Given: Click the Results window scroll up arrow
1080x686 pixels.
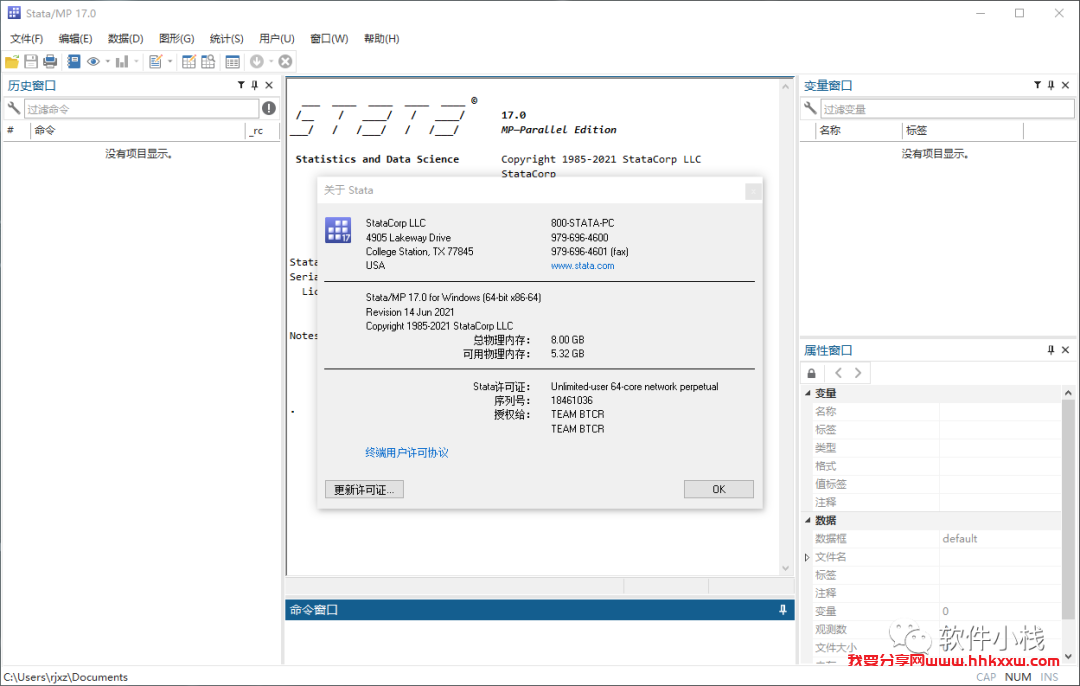Looking at the screenshot, I should [x=786, y=87].
